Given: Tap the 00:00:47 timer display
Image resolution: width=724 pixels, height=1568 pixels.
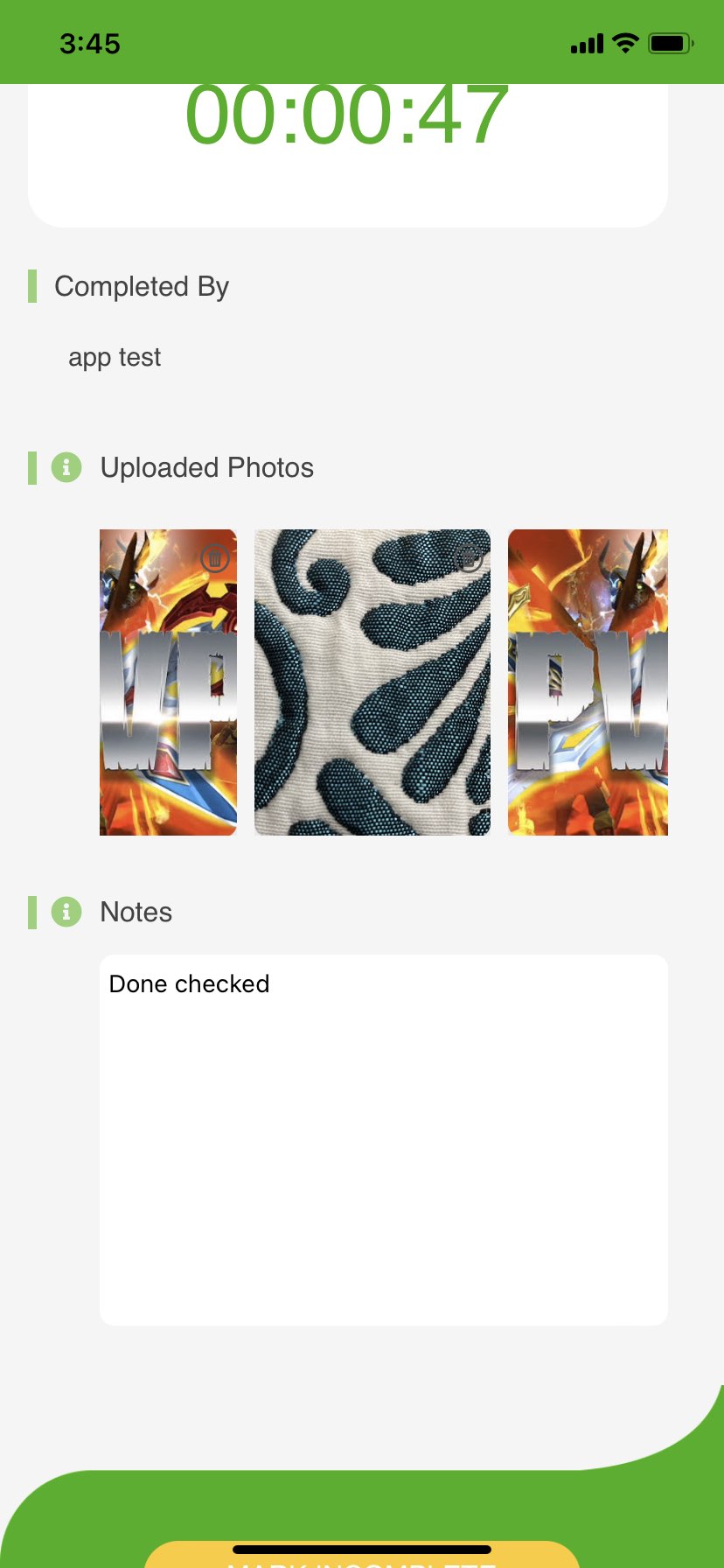Looking at the screenshot, I should (347, 115).
